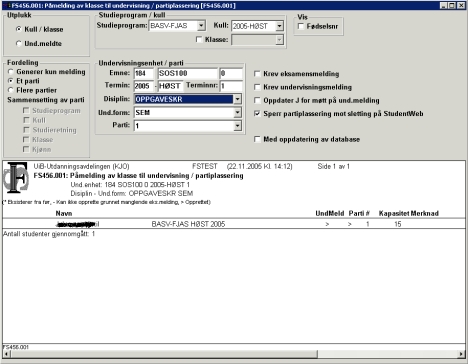Click the application icon in the title bar
Image resolution: width=468 pixels, height=364 pixels.
click(6, 6)
